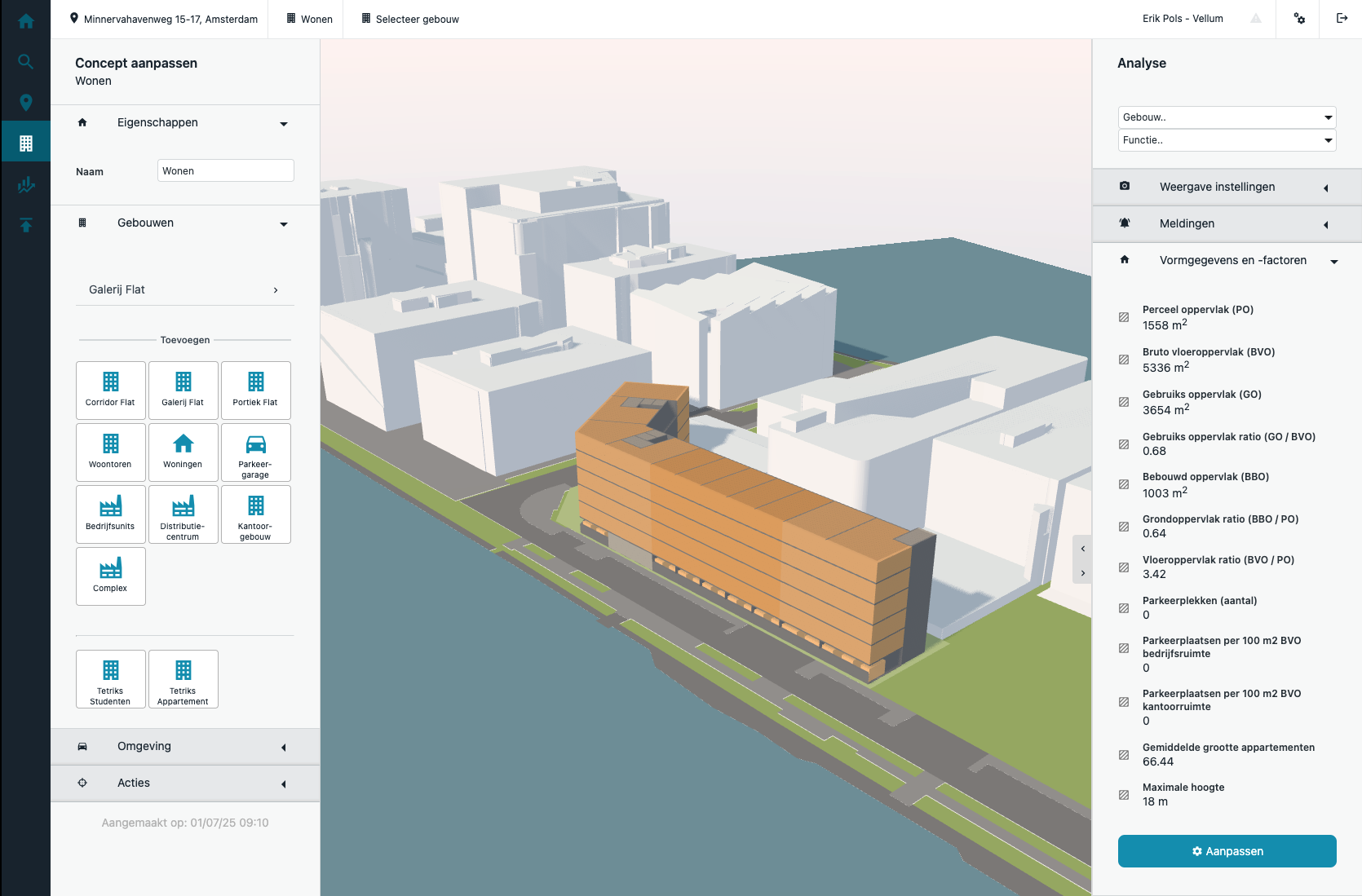This screenshot has height=896, width=1362.
Task: Add a Corridor Flat building
Action: 110,390
